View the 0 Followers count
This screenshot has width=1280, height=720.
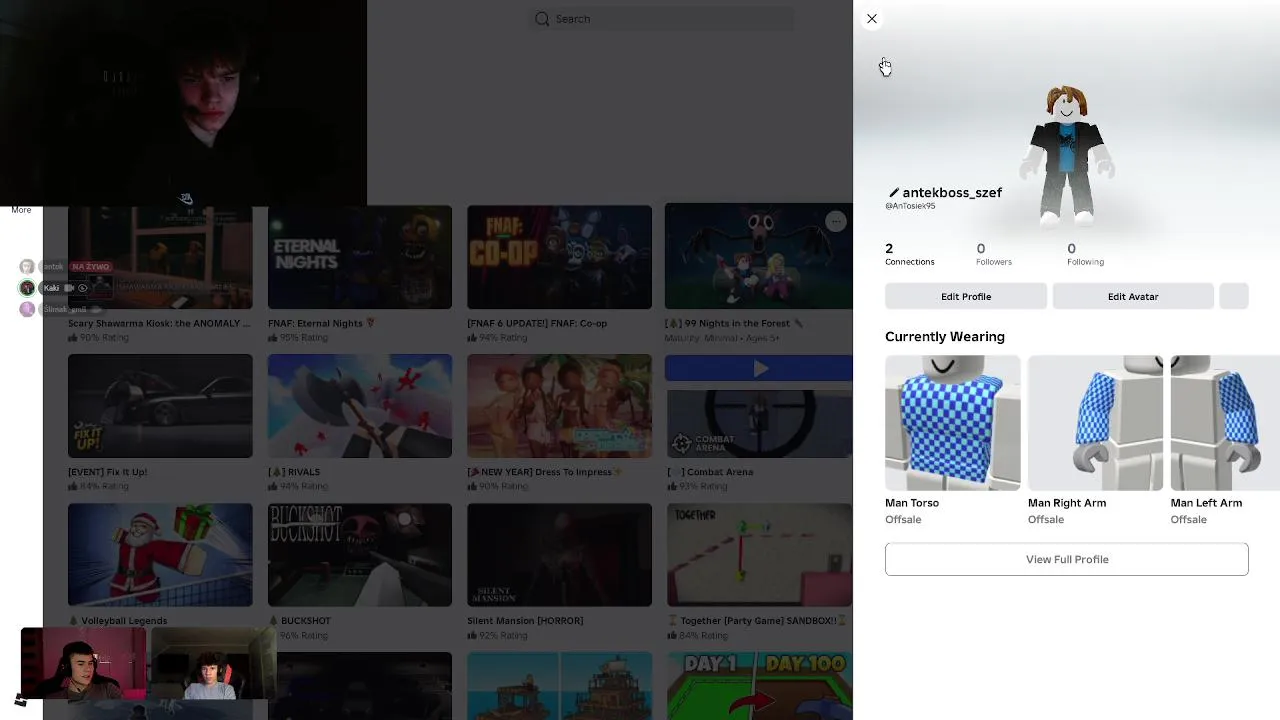coord(993,254)
